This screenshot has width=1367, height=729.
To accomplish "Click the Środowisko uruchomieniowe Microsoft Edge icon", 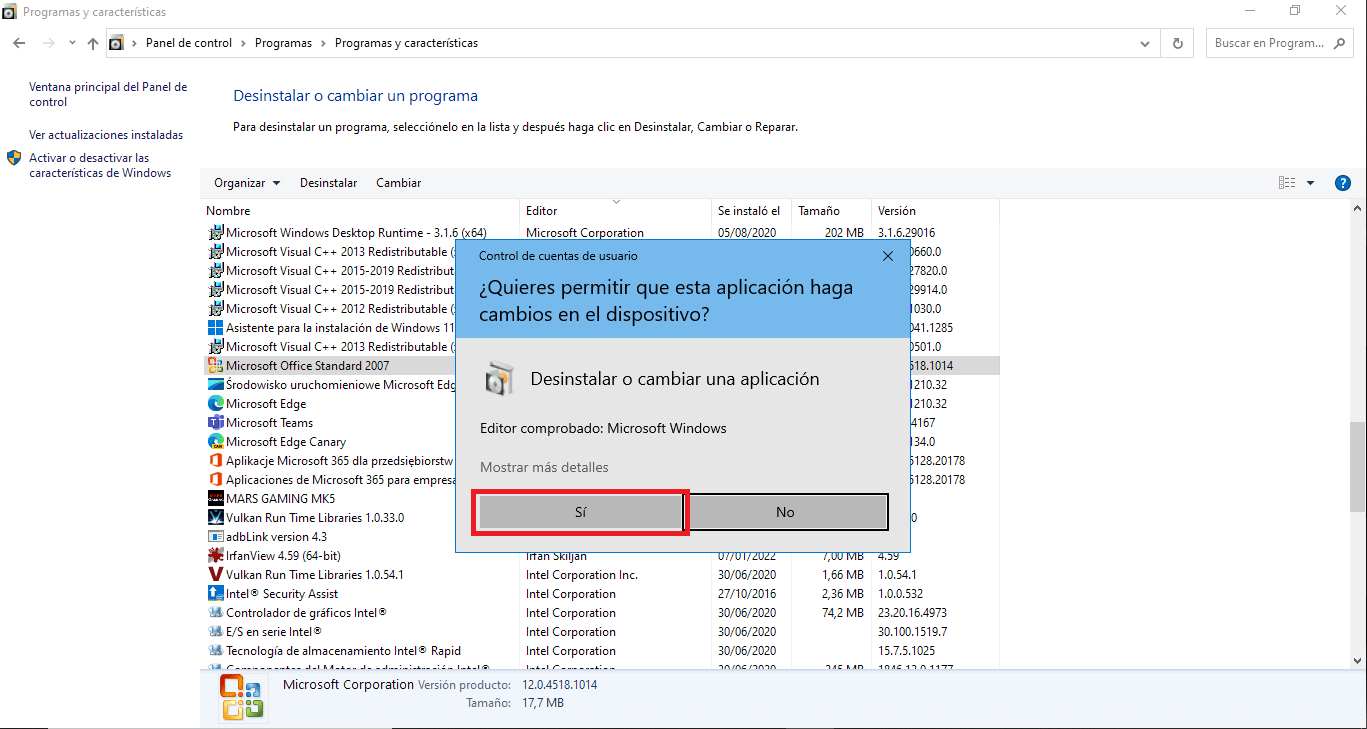I will click(x=215, y=385).
